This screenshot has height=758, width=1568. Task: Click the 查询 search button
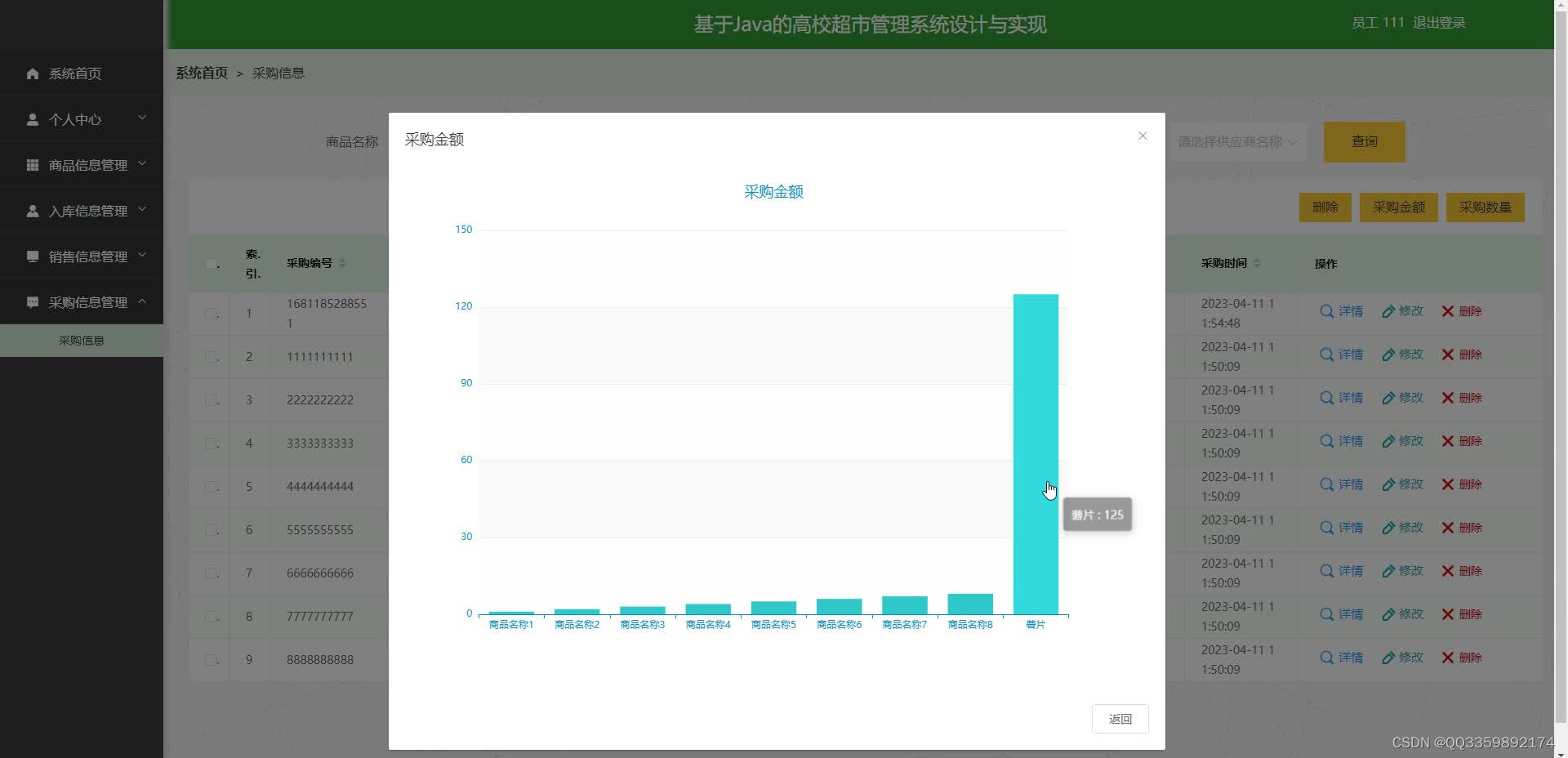(1364, 142)
